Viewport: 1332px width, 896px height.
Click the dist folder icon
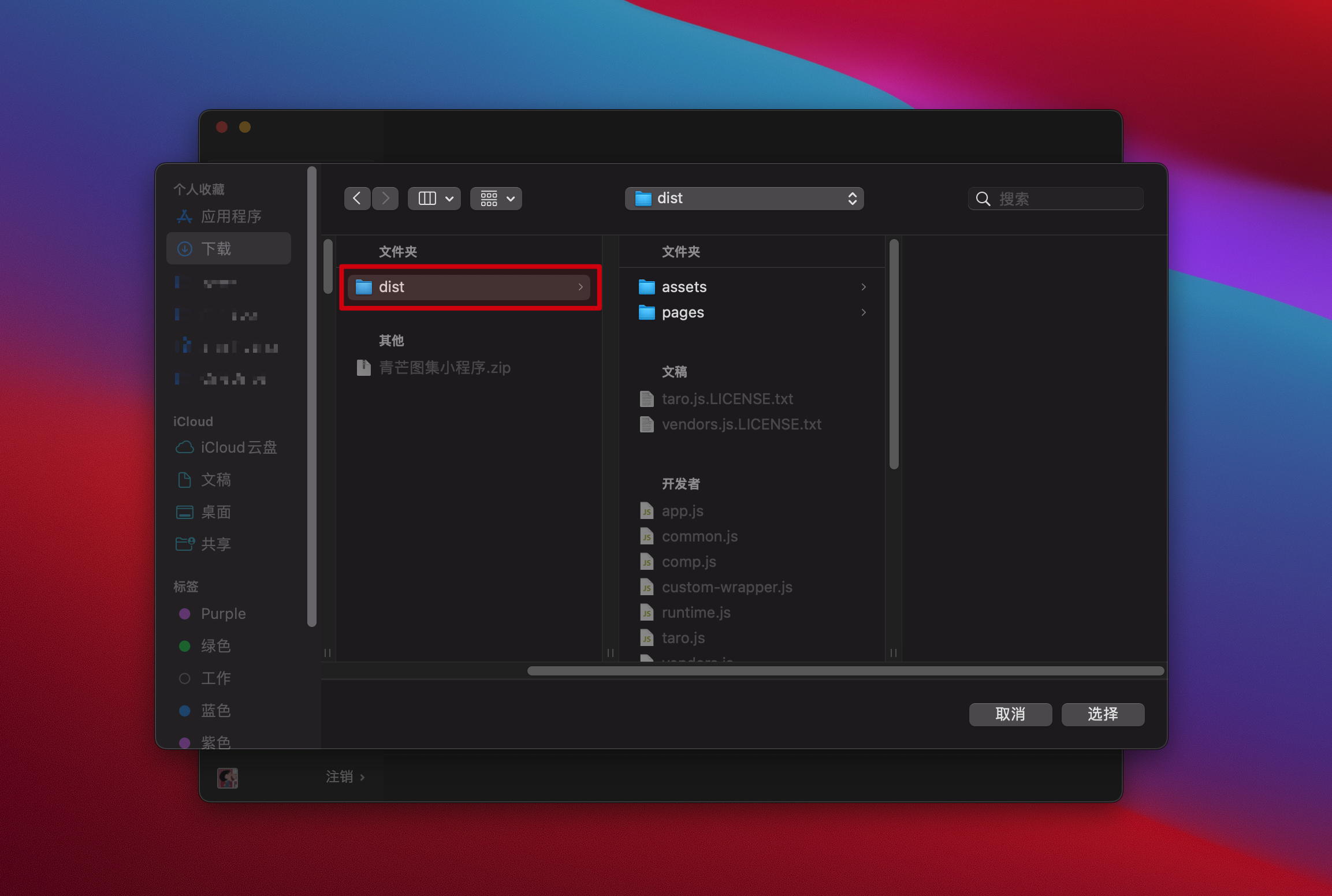[x=363, y=287]
